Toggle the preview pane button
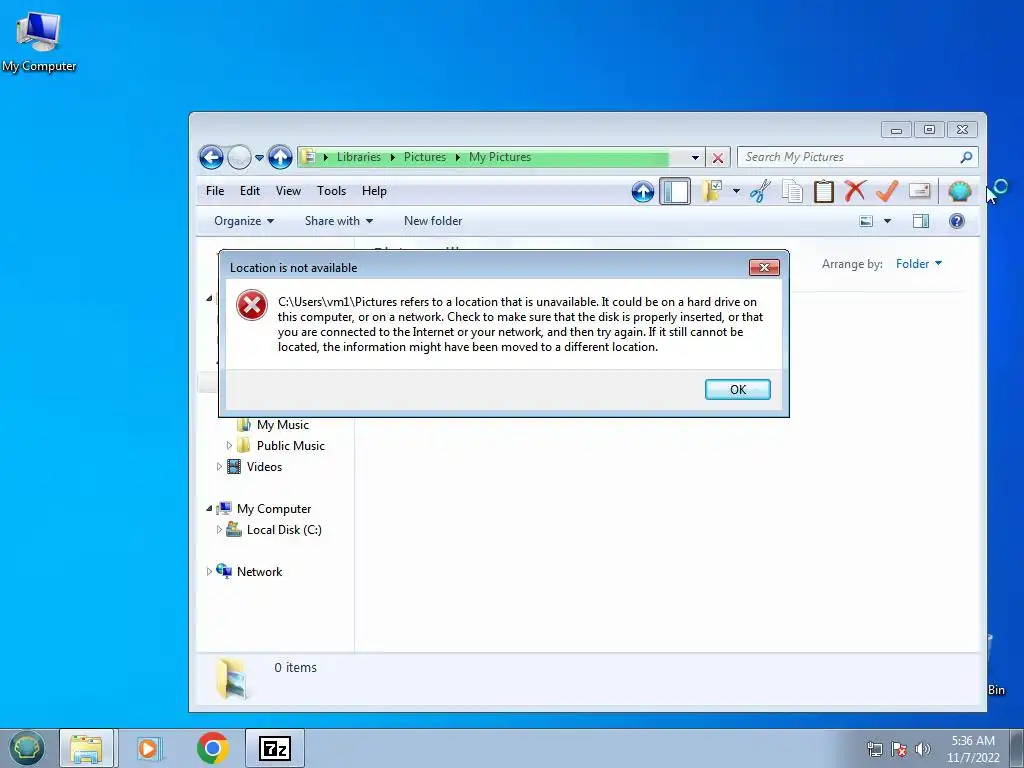This screenshot has height=768, width=1024. point(921,221)
